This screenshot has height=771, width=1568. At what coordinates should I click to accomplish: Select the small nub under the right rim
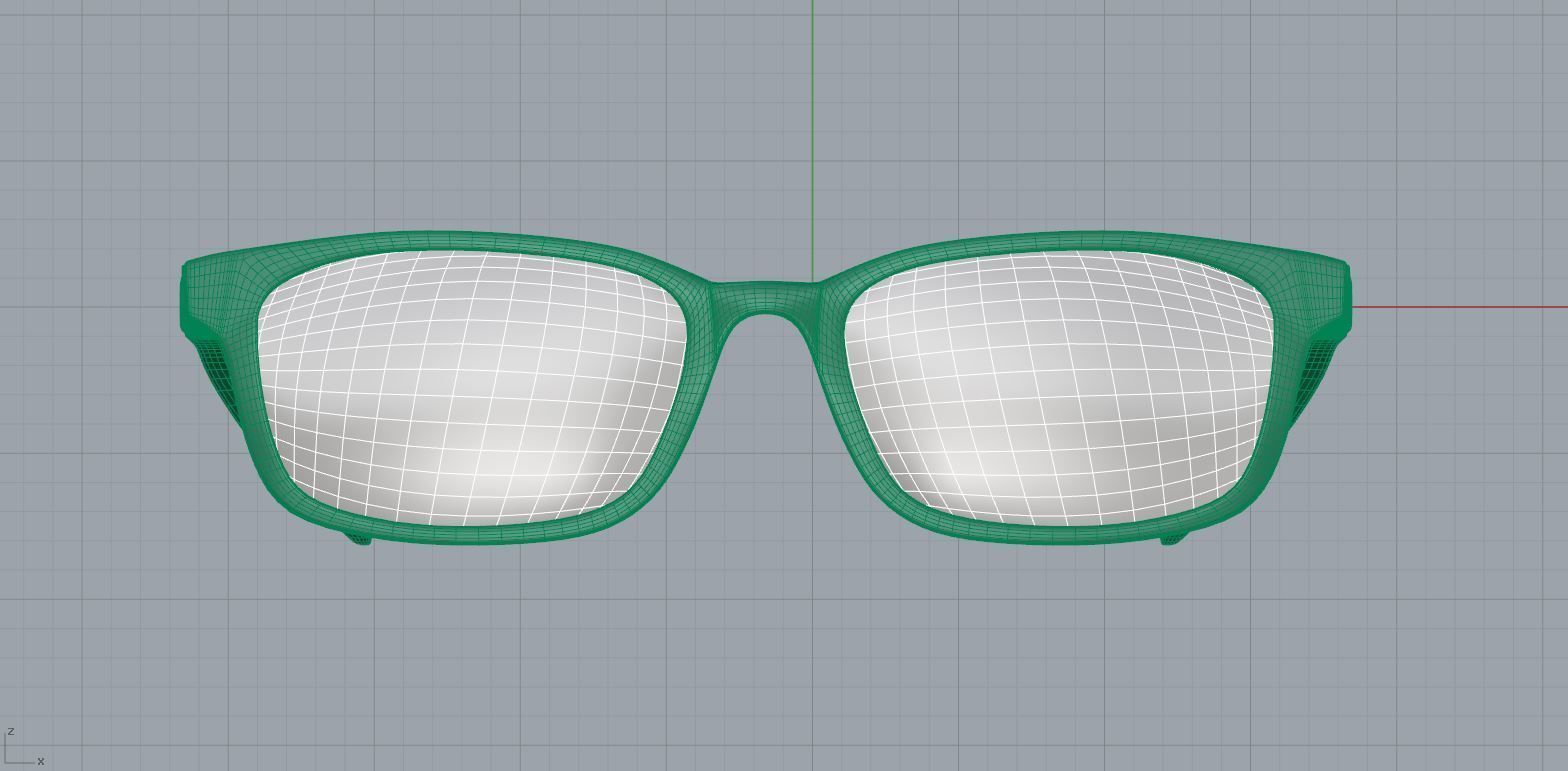tap(1173, 539)
